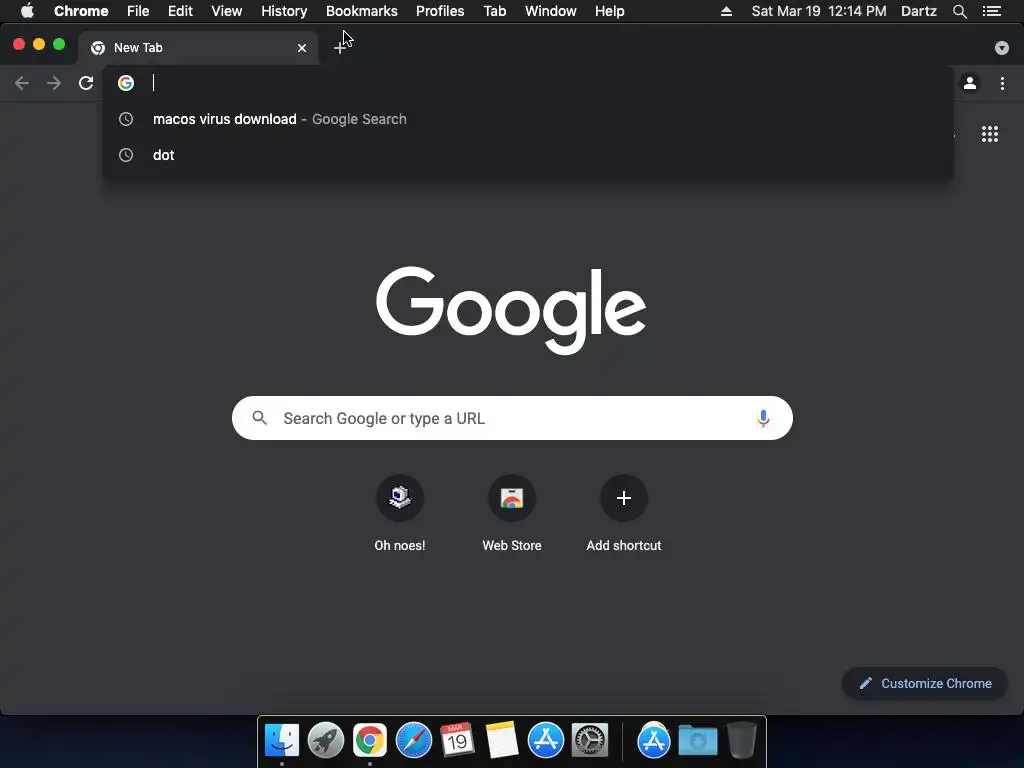
Task: Click the date and time in menu bar
Action: click(x=819, y=11)
